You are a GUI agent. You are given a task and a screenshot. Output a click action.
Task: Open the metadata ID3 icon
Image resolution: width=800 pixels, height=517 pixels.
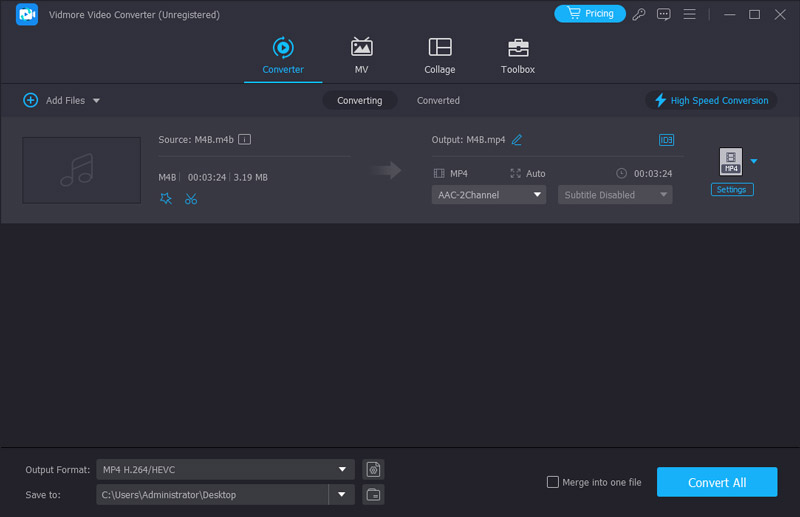666,140
